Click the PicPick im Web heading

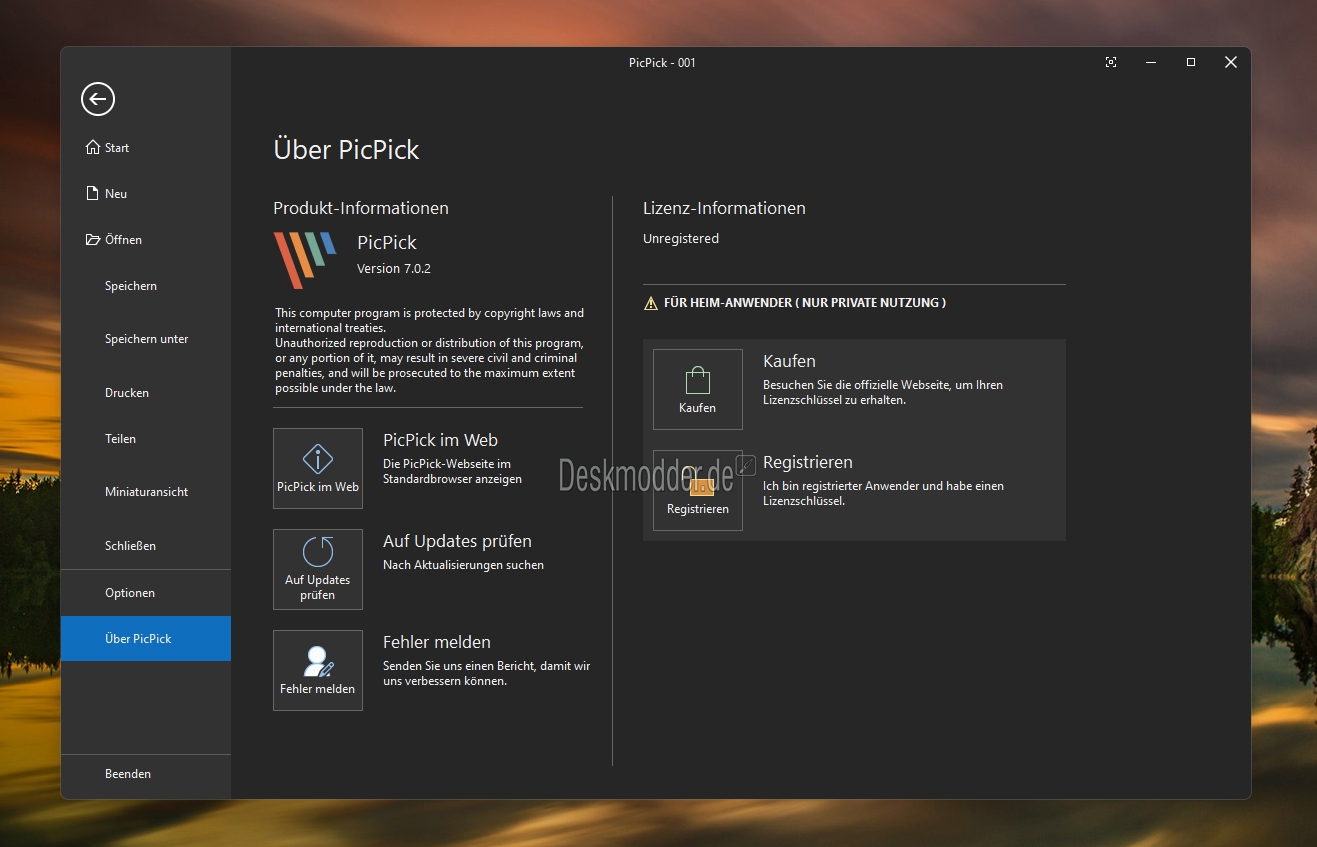click(440, 440)
